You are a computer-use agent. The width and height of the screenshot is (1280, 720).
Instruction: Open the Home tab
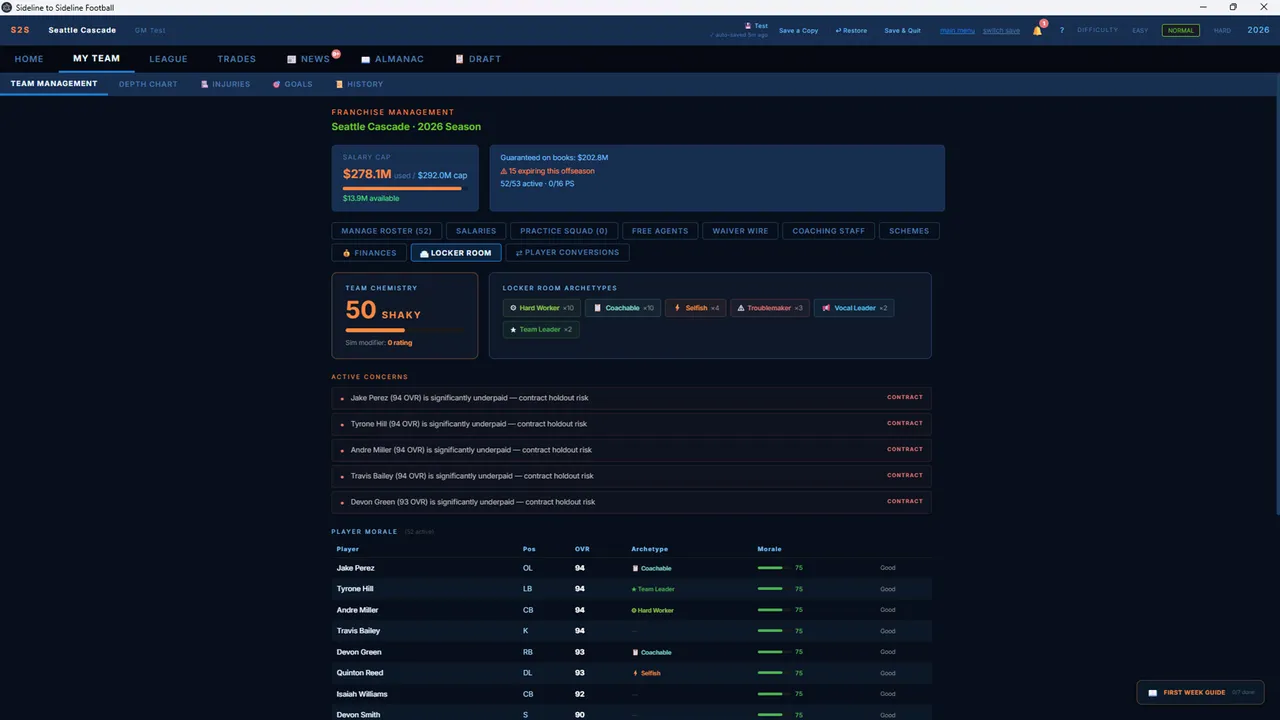29,59
